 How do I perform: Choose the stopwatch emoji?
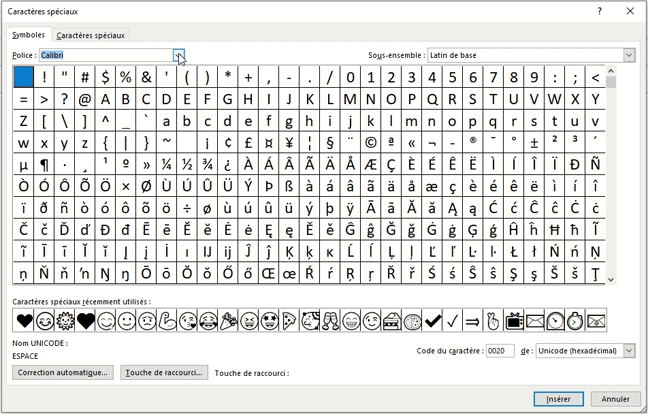coord(575,321)
